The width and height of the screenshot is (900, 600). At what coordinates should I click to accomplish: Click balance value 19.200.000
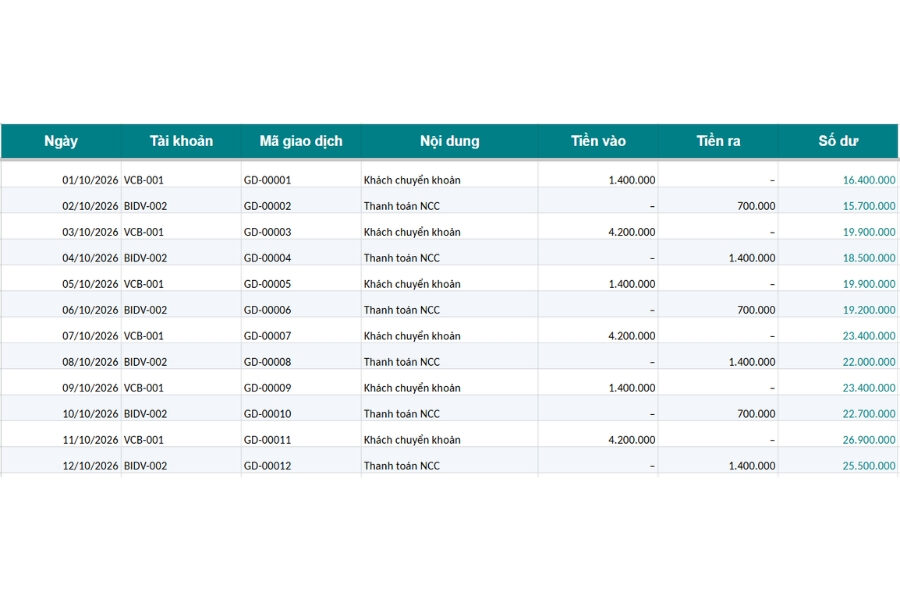[868, 309]
